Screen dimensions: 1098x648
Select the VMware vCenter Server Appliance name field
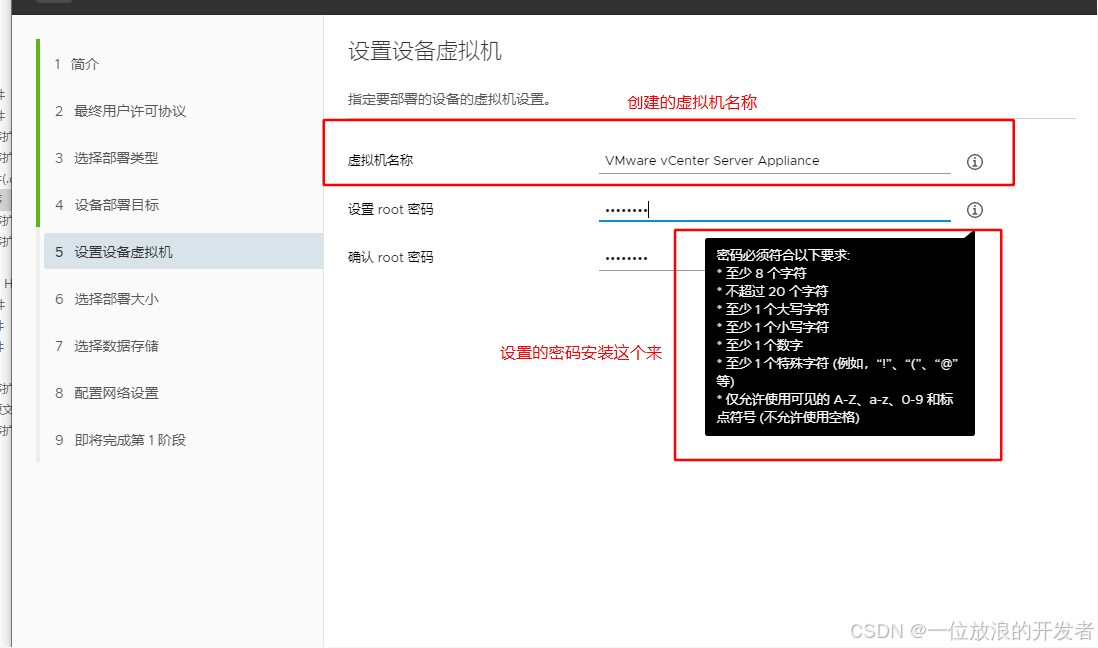click(774, 160)
